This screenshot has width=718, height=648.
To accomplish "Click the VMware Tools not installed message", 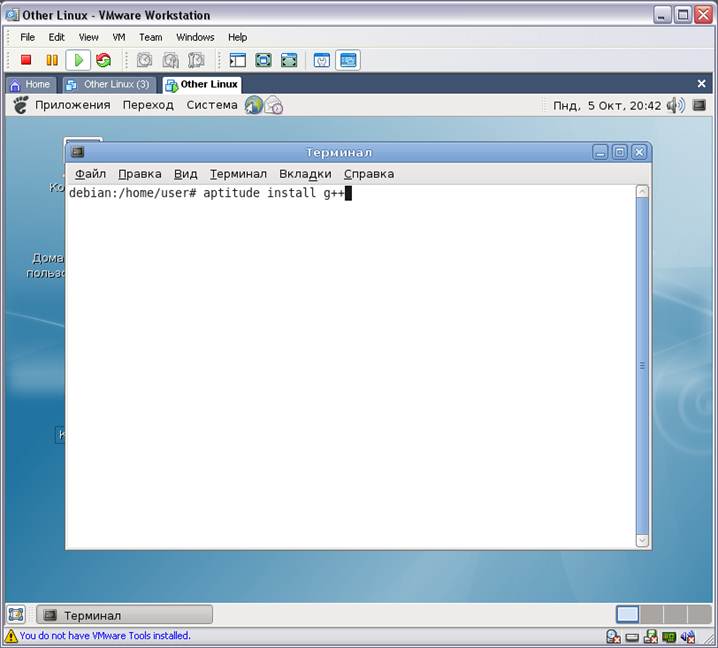I will (x=105, y=636).
